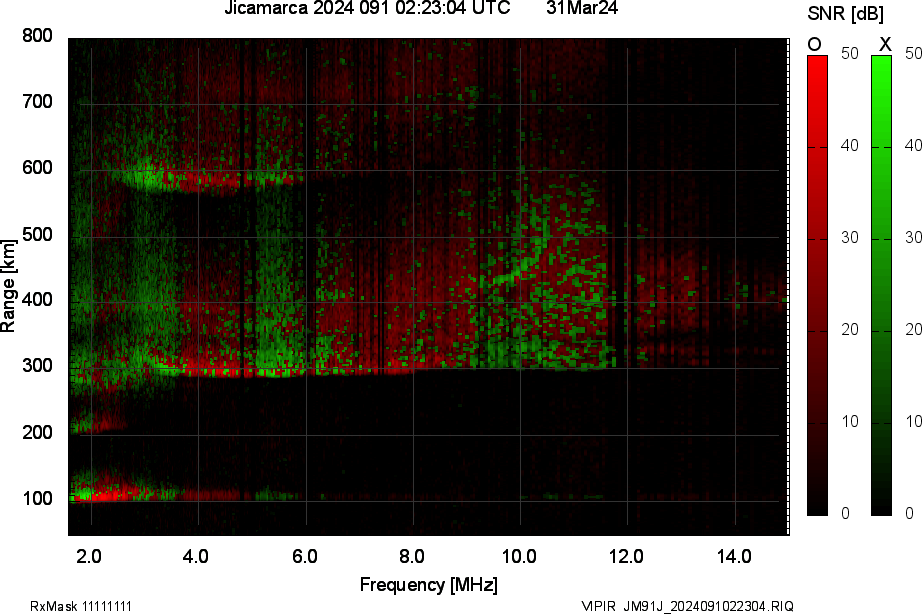Click the VIPIR .RIQ filename text
Image resolution: width=922 pixels, height=614 pixels.
[688, 606]
